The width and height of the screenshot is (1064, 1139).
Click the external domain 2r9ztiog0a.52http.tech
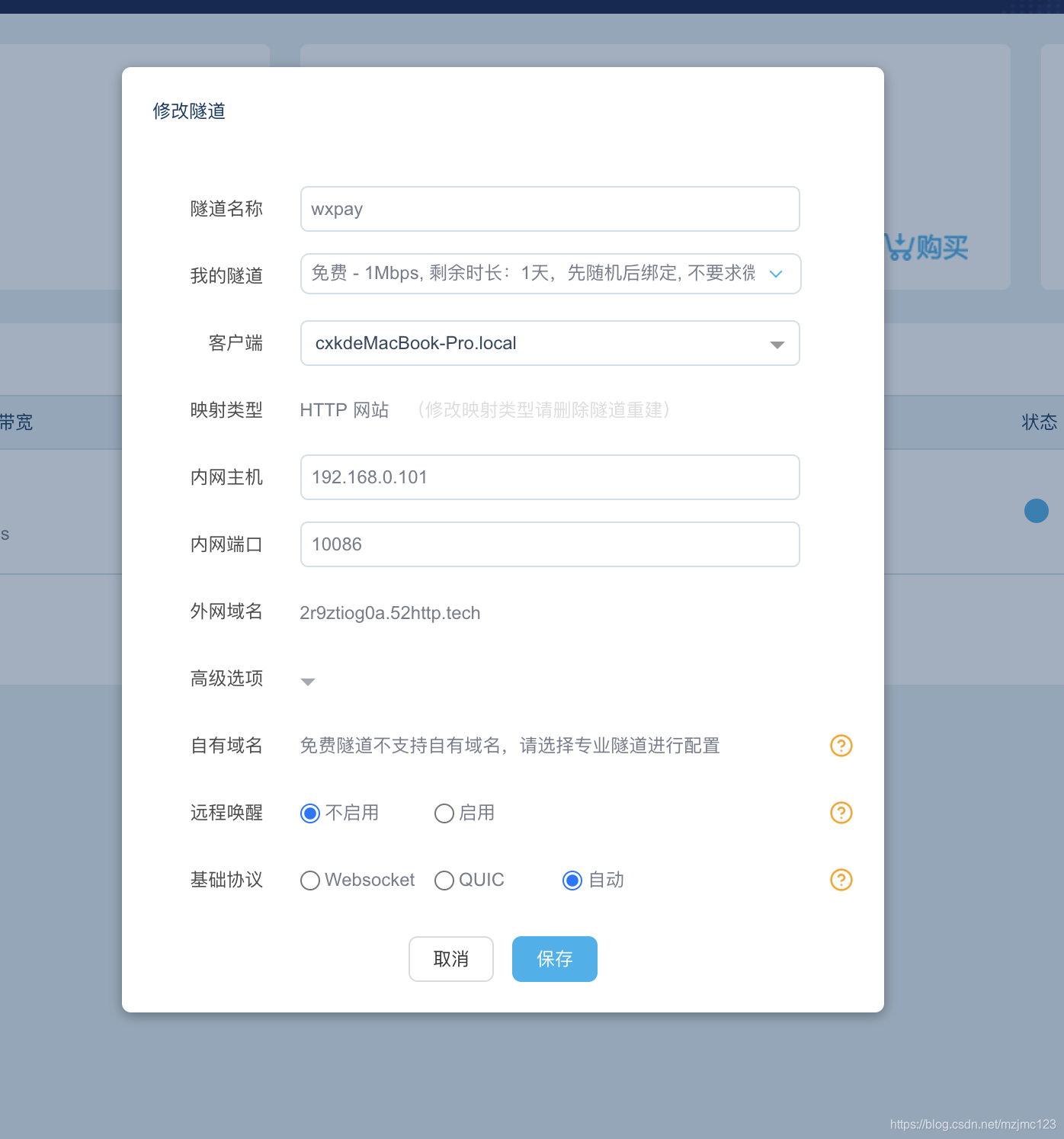390,613
